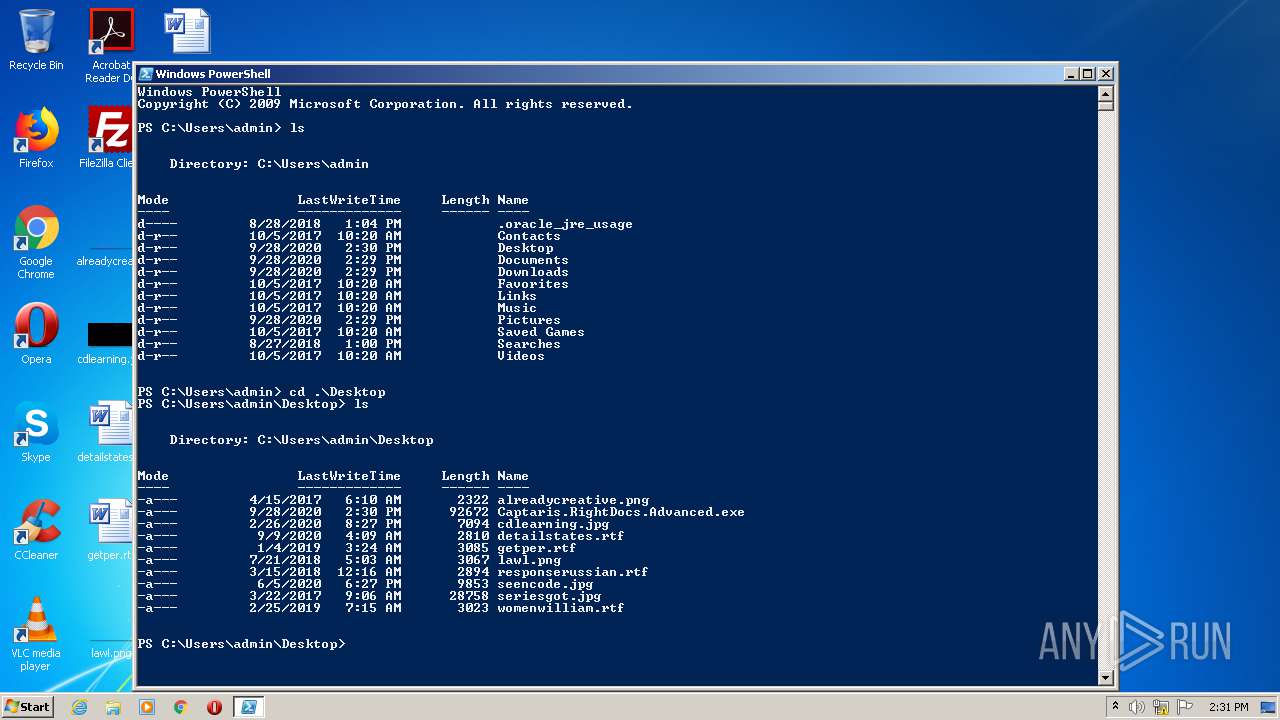This screenshot has width=1280, height=720.
Task: Click the last empty PowerShell prompt line
Action: 241,644
